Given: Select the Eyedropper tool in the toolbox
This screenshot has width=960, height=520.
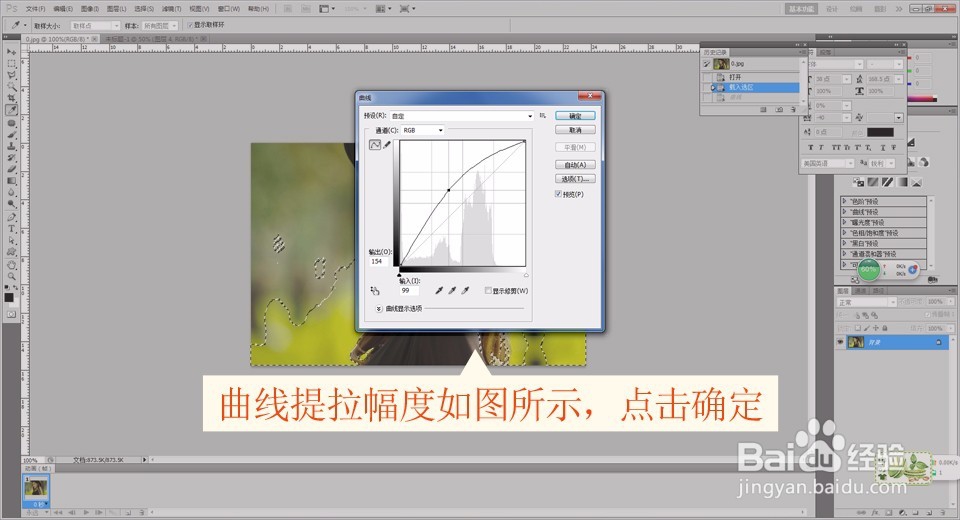Looking at the screenshot, I should (x=11, y=110).
